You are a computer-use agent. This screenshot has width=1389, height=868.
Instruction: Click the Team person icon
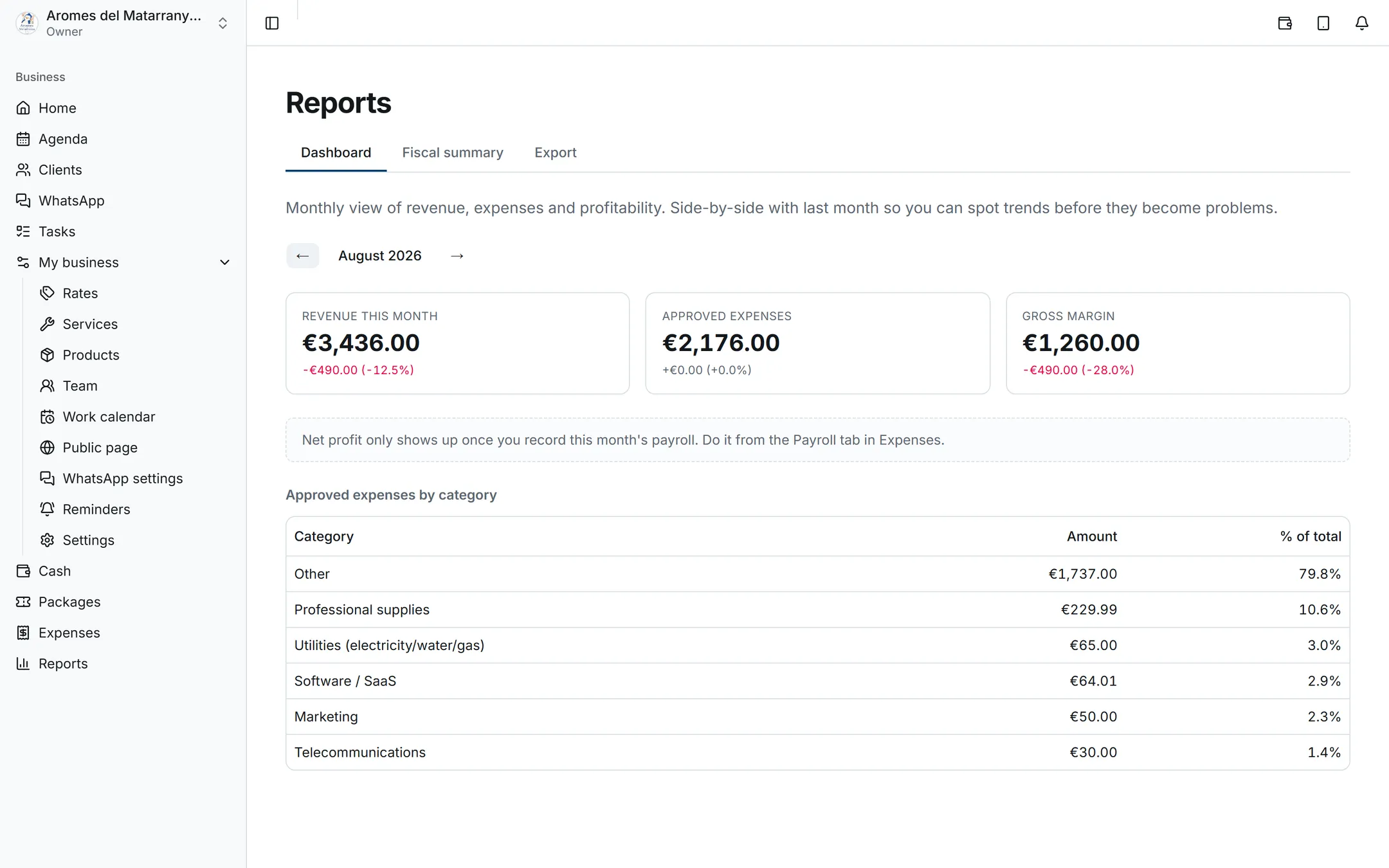click(x=47, y=386)
